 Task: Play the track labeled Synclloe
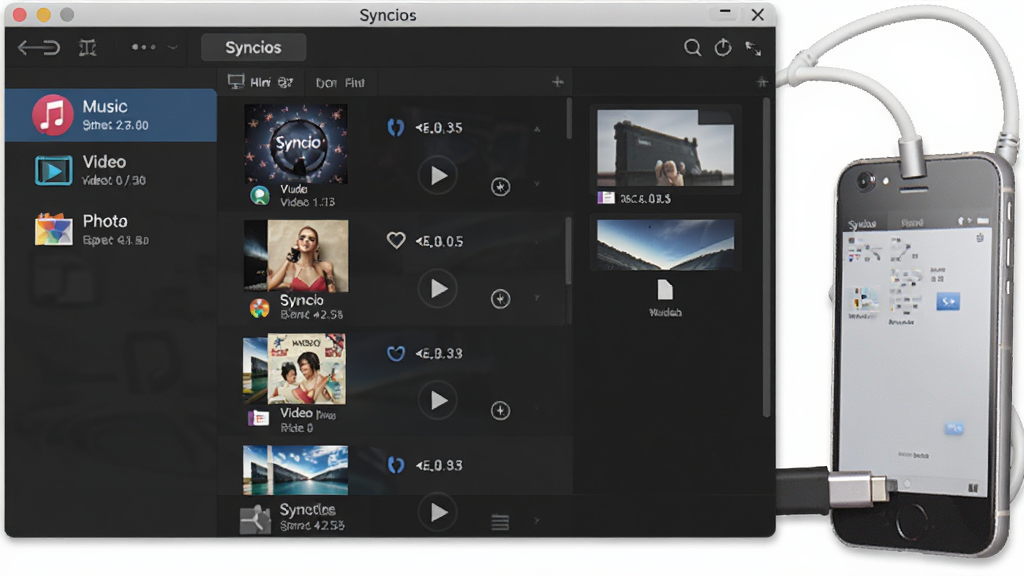pyautogui.click(x=438, y=513)
